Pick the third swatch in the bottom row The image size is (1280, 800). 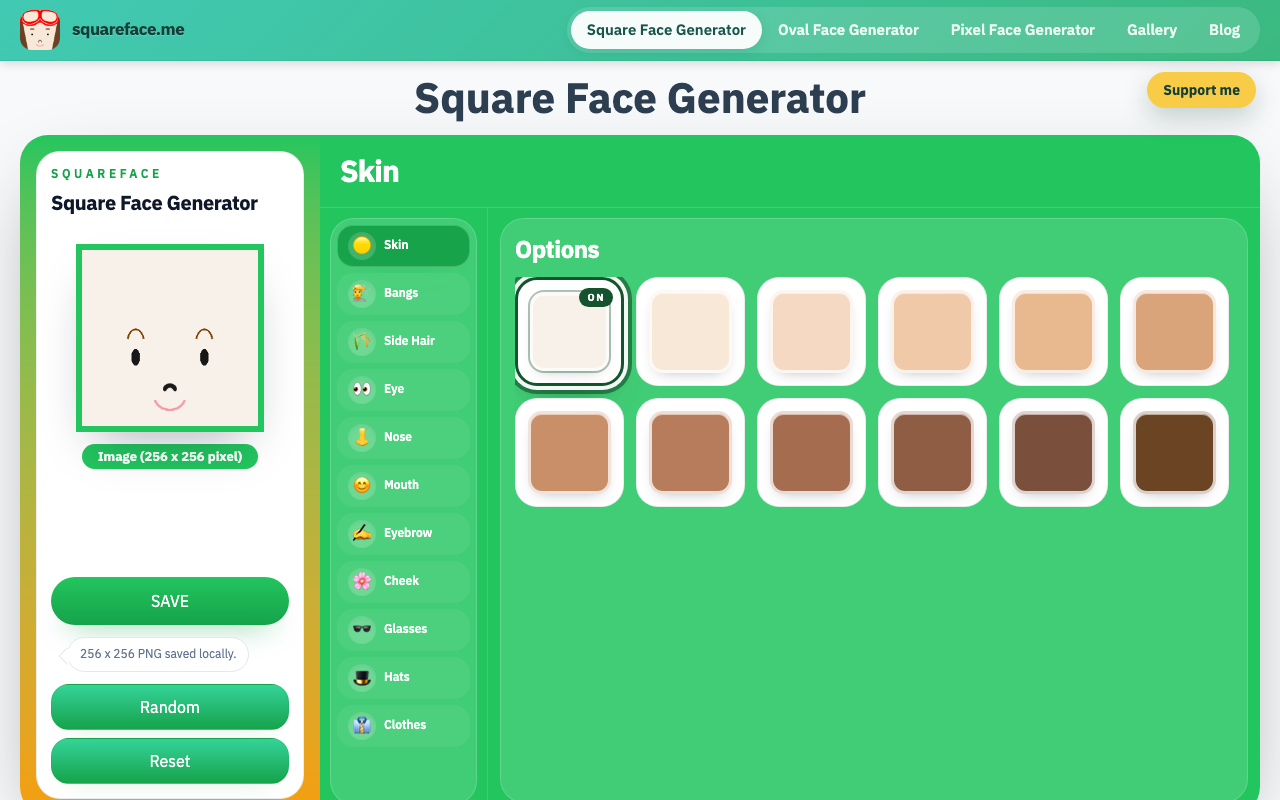pos(812,453)
